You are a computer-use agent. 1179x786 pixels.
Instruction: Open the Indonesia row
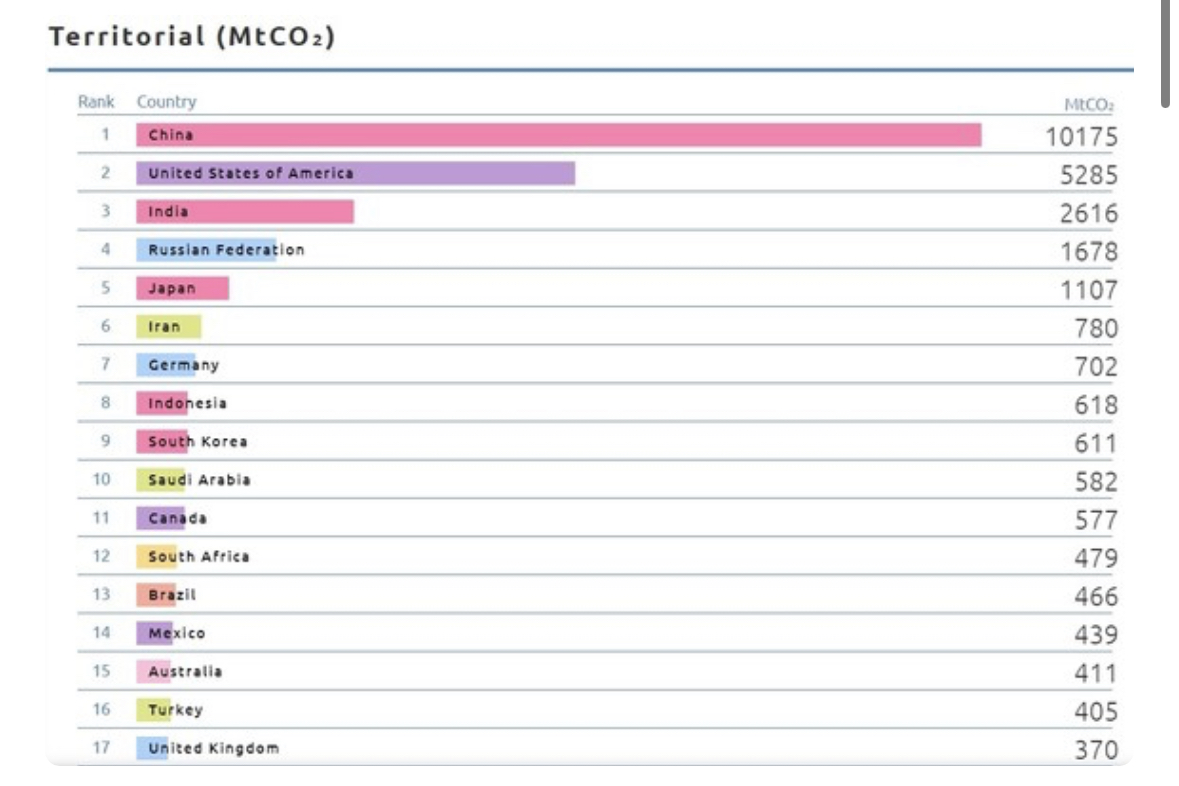pyautogui.click(x=598, y=403)
